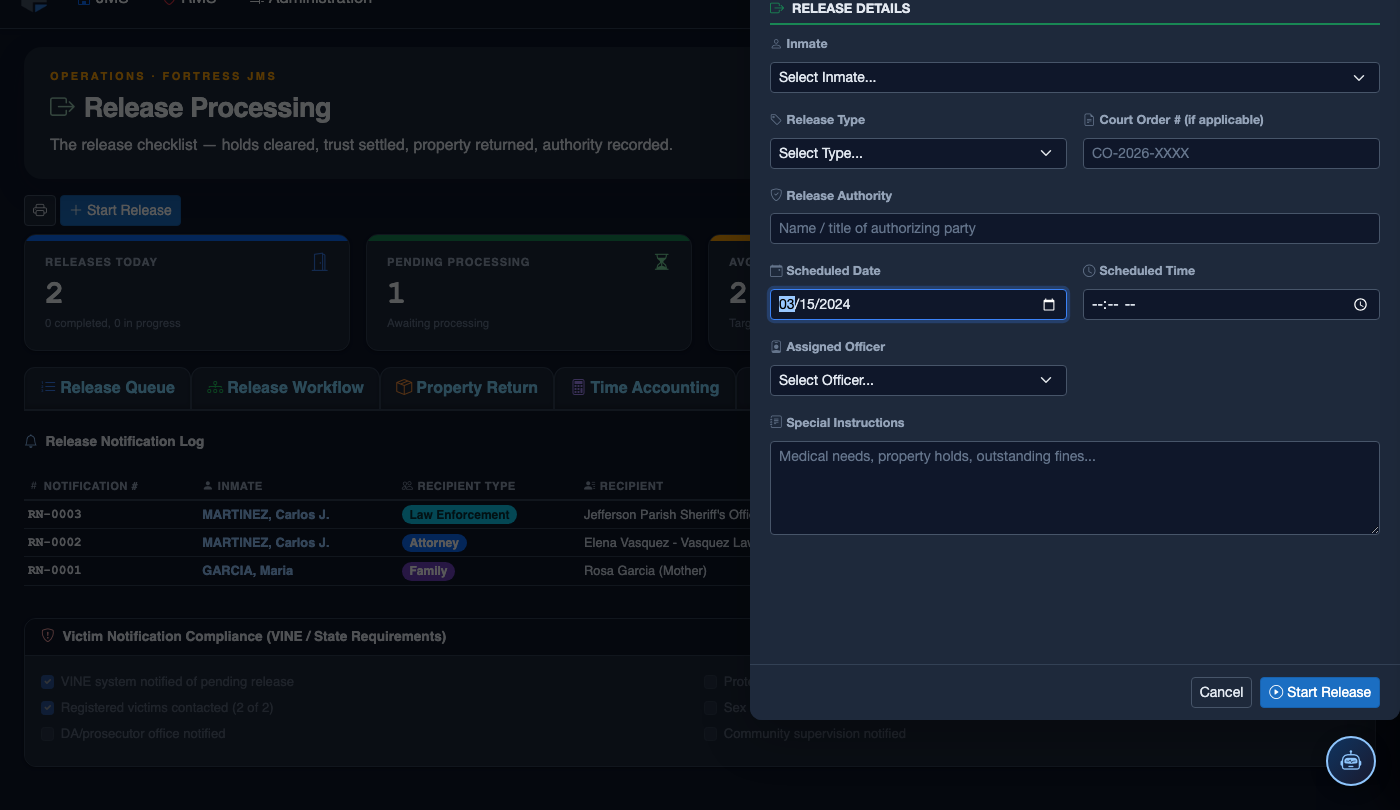Click the blue Start Release button in dialog
This screenshot has width=1400, height=810.
coord(1320,692)
